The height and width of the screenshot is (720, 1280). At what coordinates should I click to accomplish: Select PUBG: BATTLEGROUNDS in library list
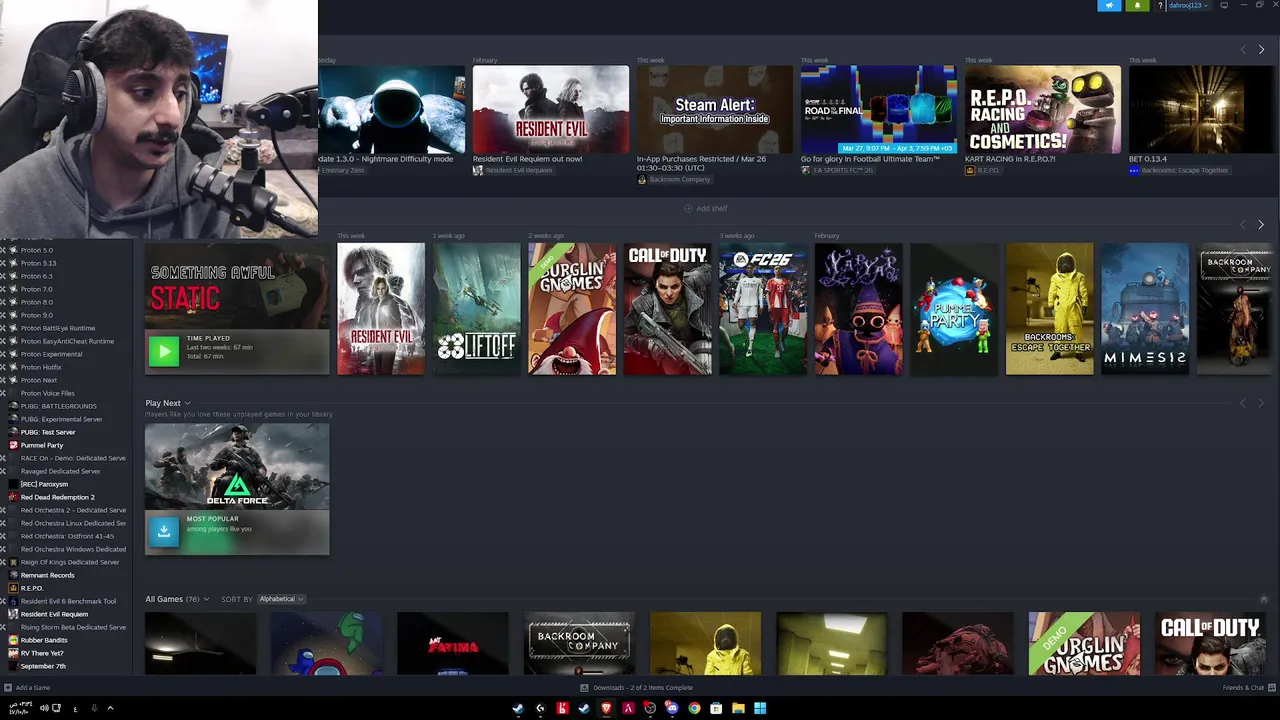click(x=58, y=406)
